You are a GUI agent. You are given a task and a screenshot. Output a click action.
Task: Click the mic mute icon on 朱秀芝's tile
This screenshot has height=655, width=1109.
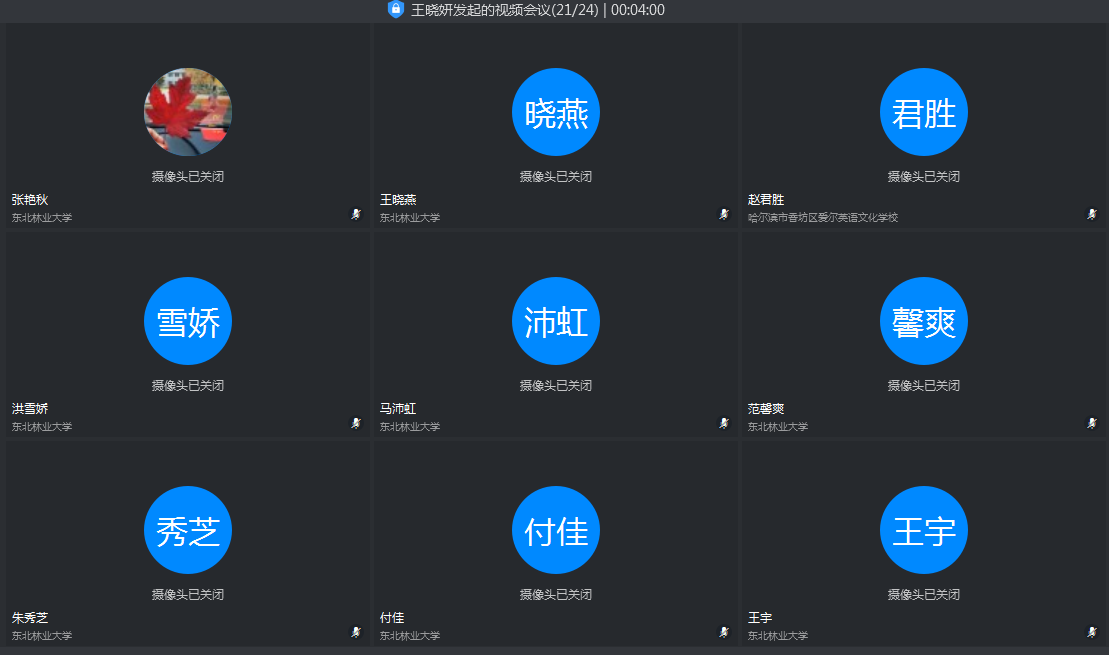(x=356, y=631)
